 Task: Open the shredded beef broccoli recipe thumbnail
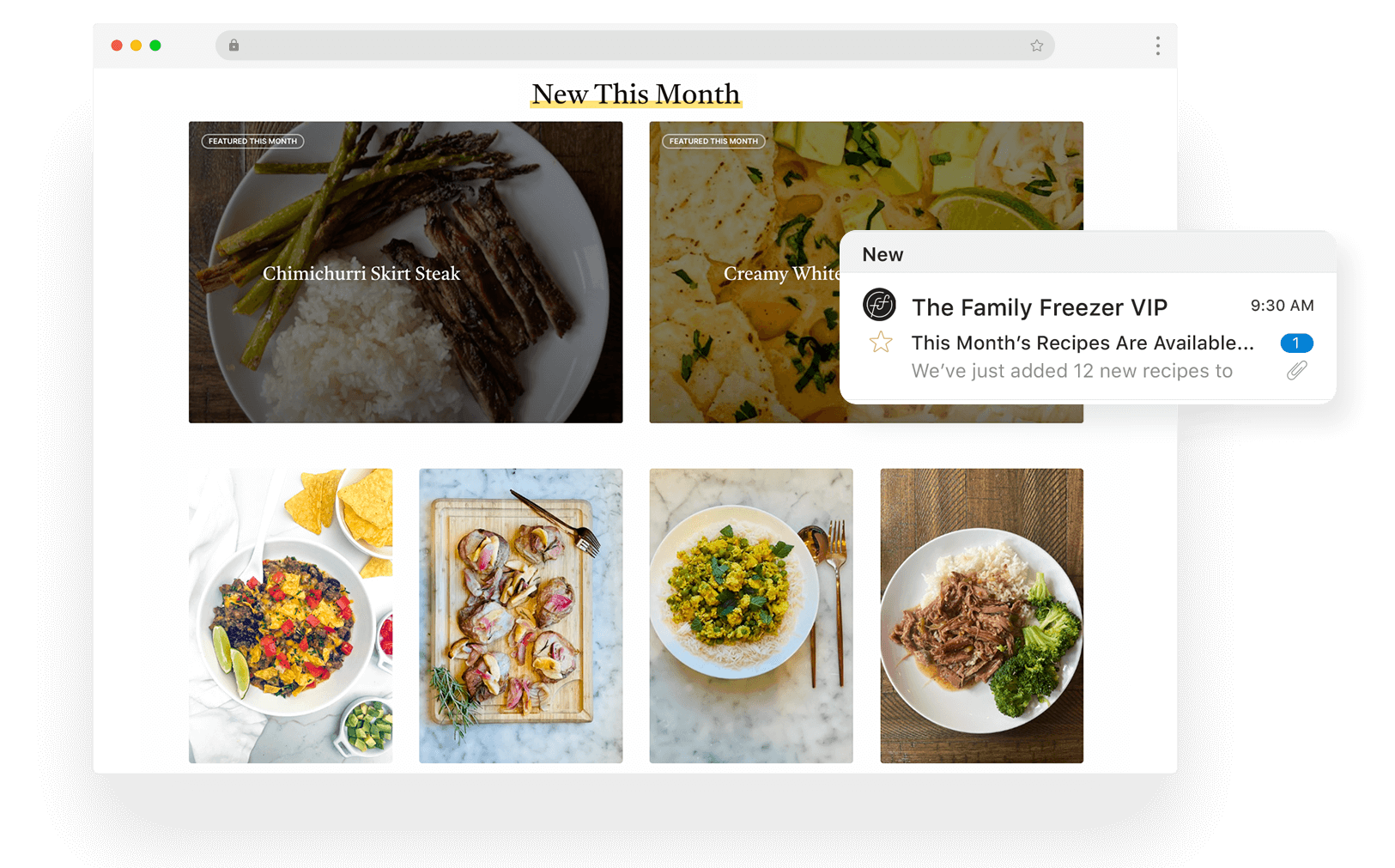(x=981, y=616)
